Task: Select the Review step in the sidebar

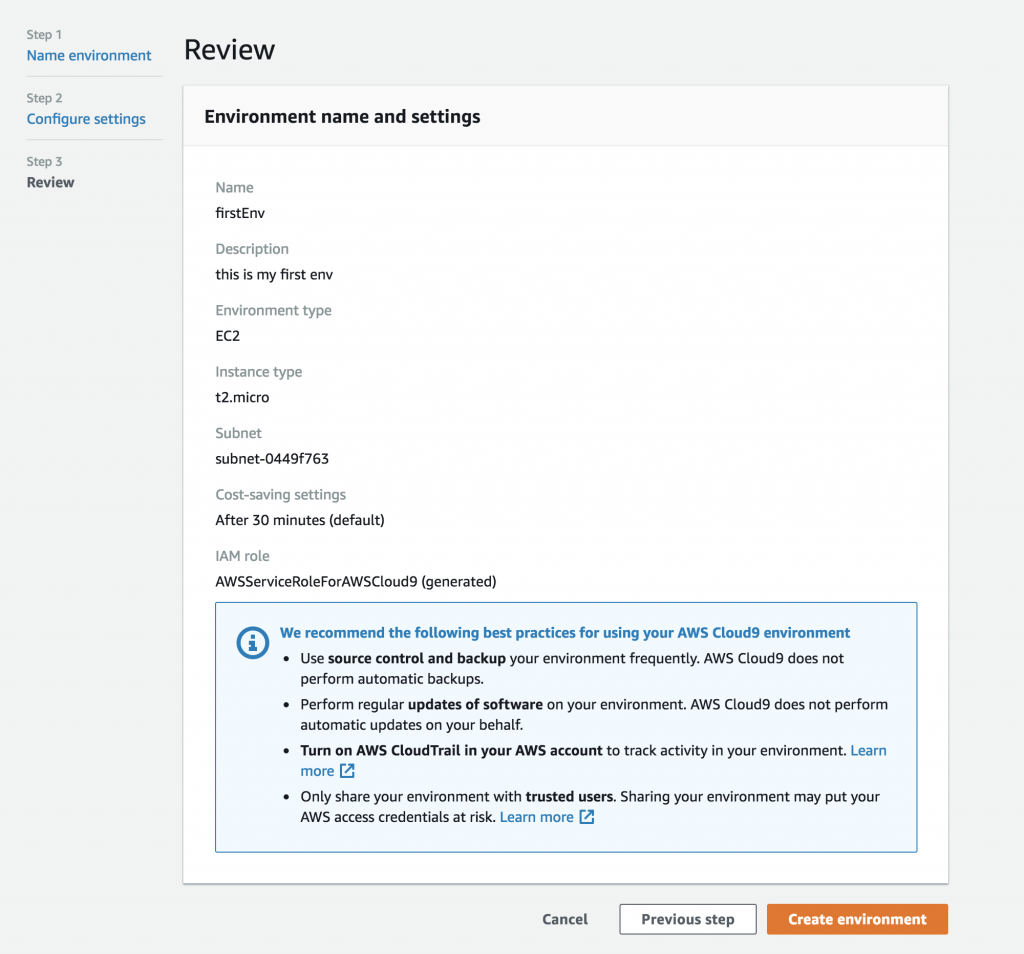Action: 50,182
